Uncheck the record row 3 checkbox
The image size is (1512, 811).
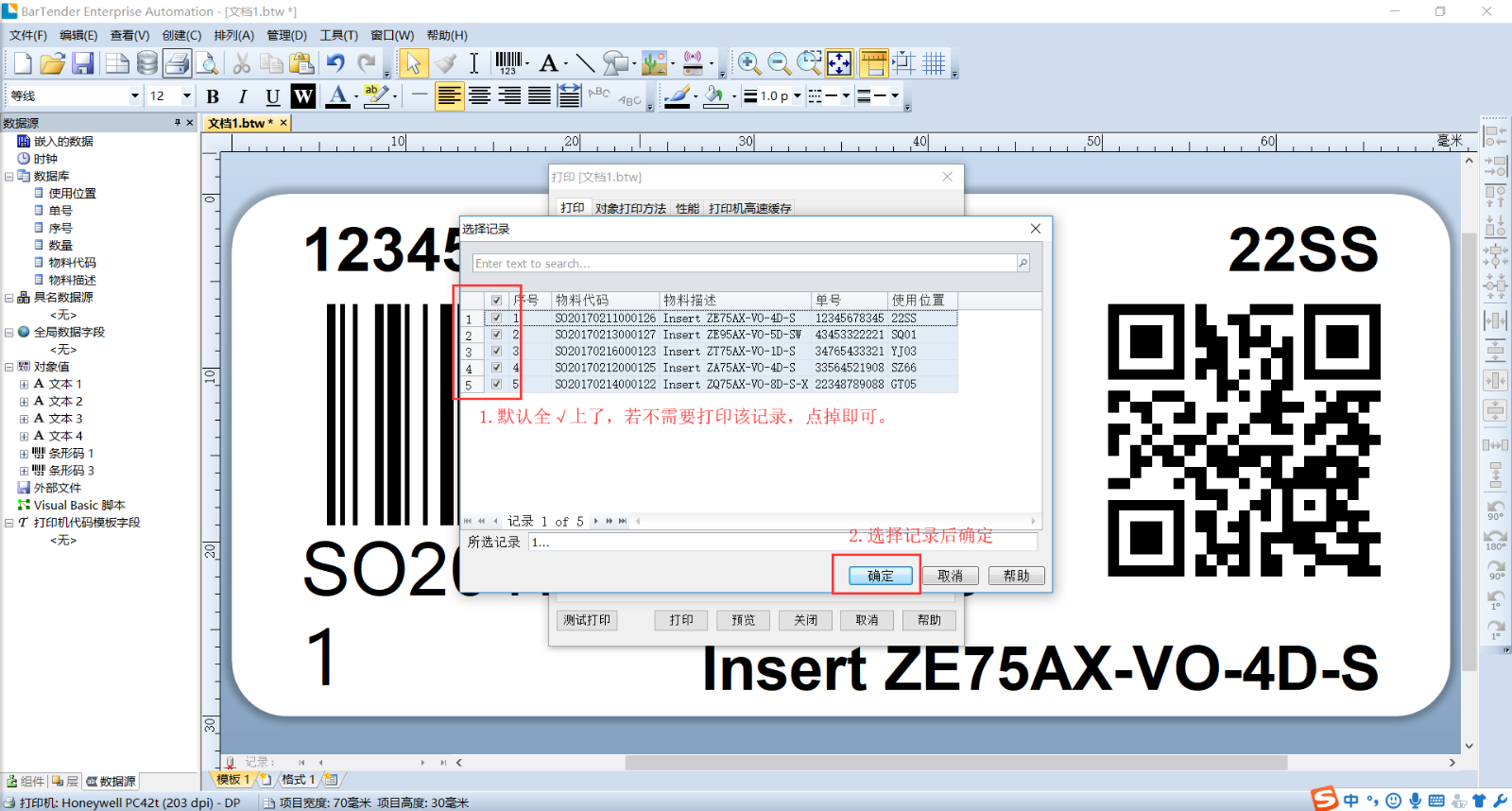pos(496,352)
